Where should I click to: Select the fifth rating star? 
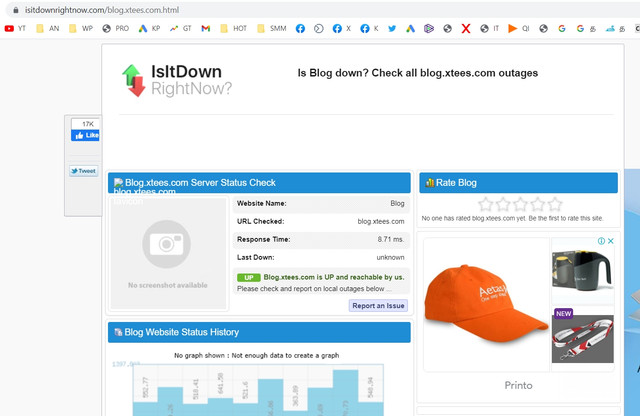coord(555,204)
